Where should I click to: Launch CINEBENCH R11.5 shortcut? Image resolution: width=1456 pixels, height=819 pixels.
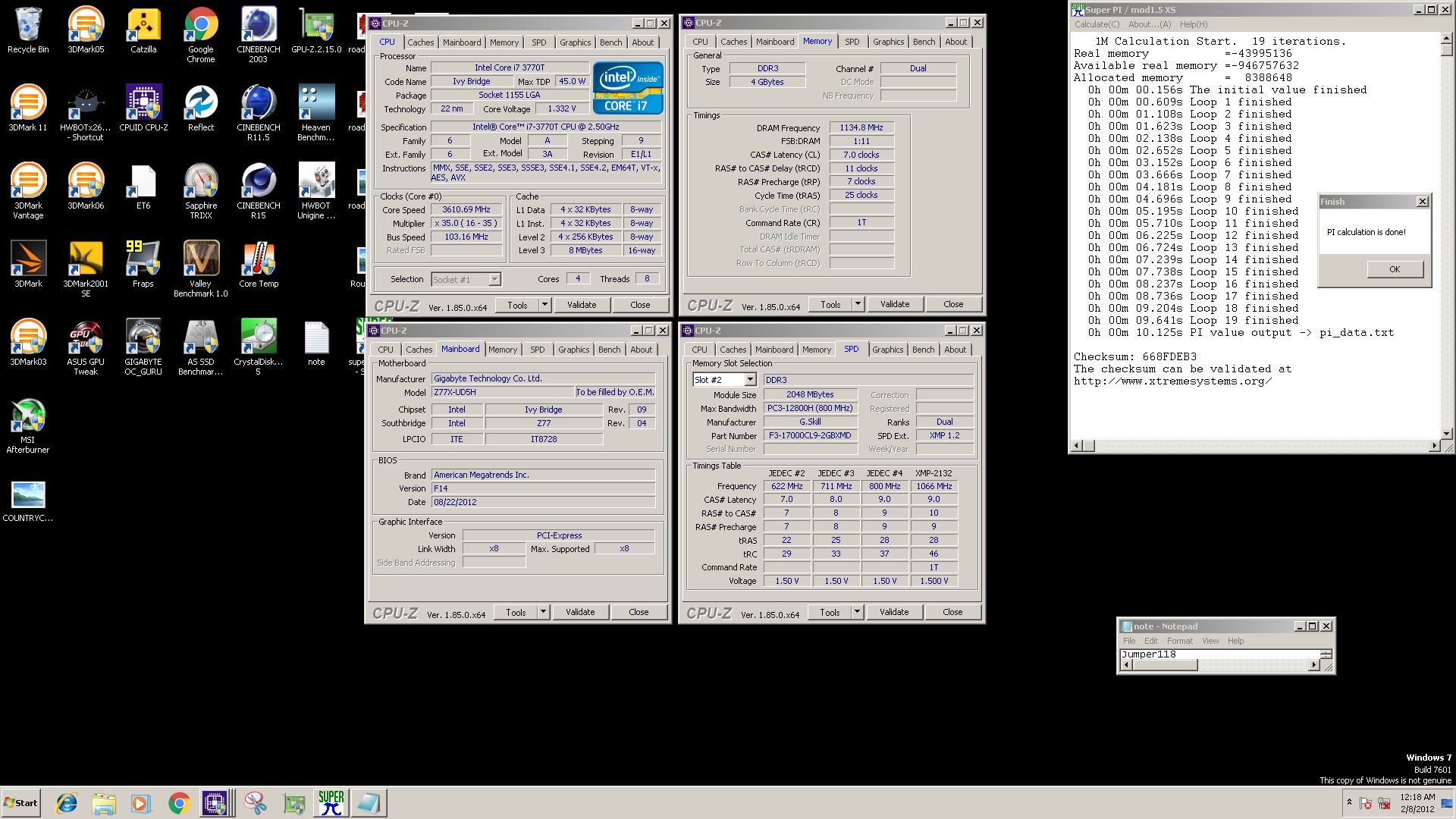(259, 113)
